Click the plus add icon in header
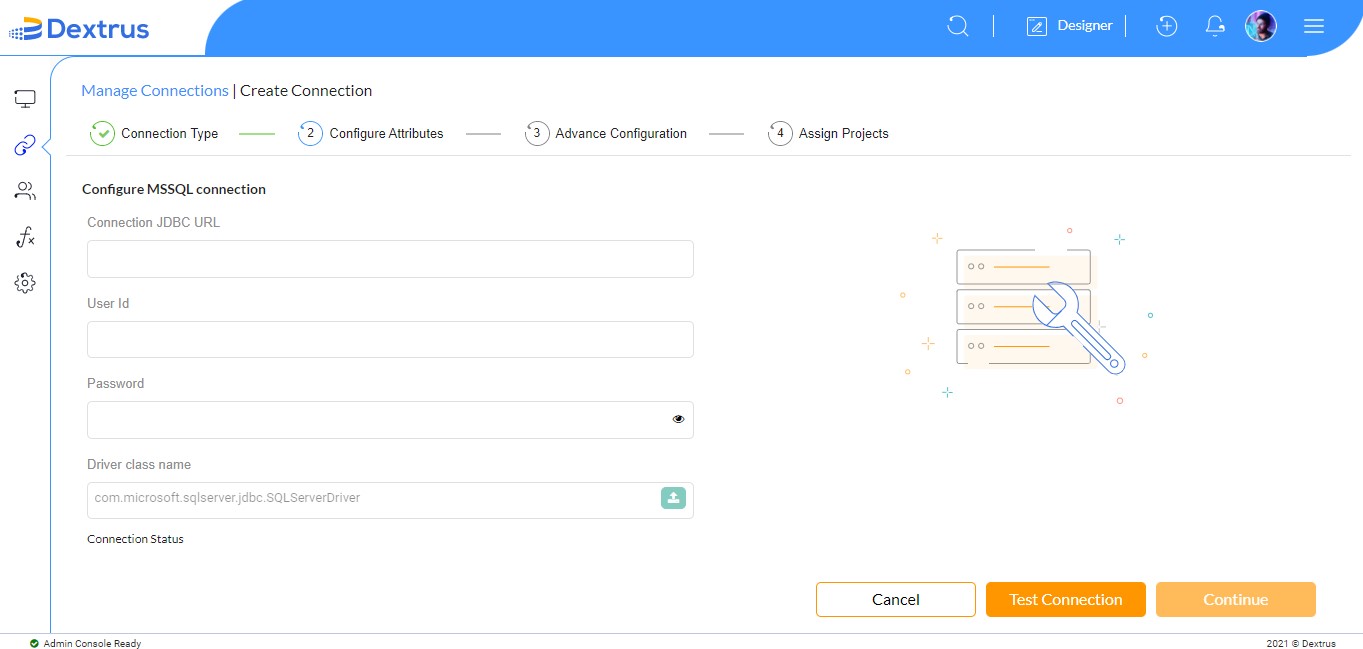Viewport: 1363px width, 649px height. [1166, 26]
